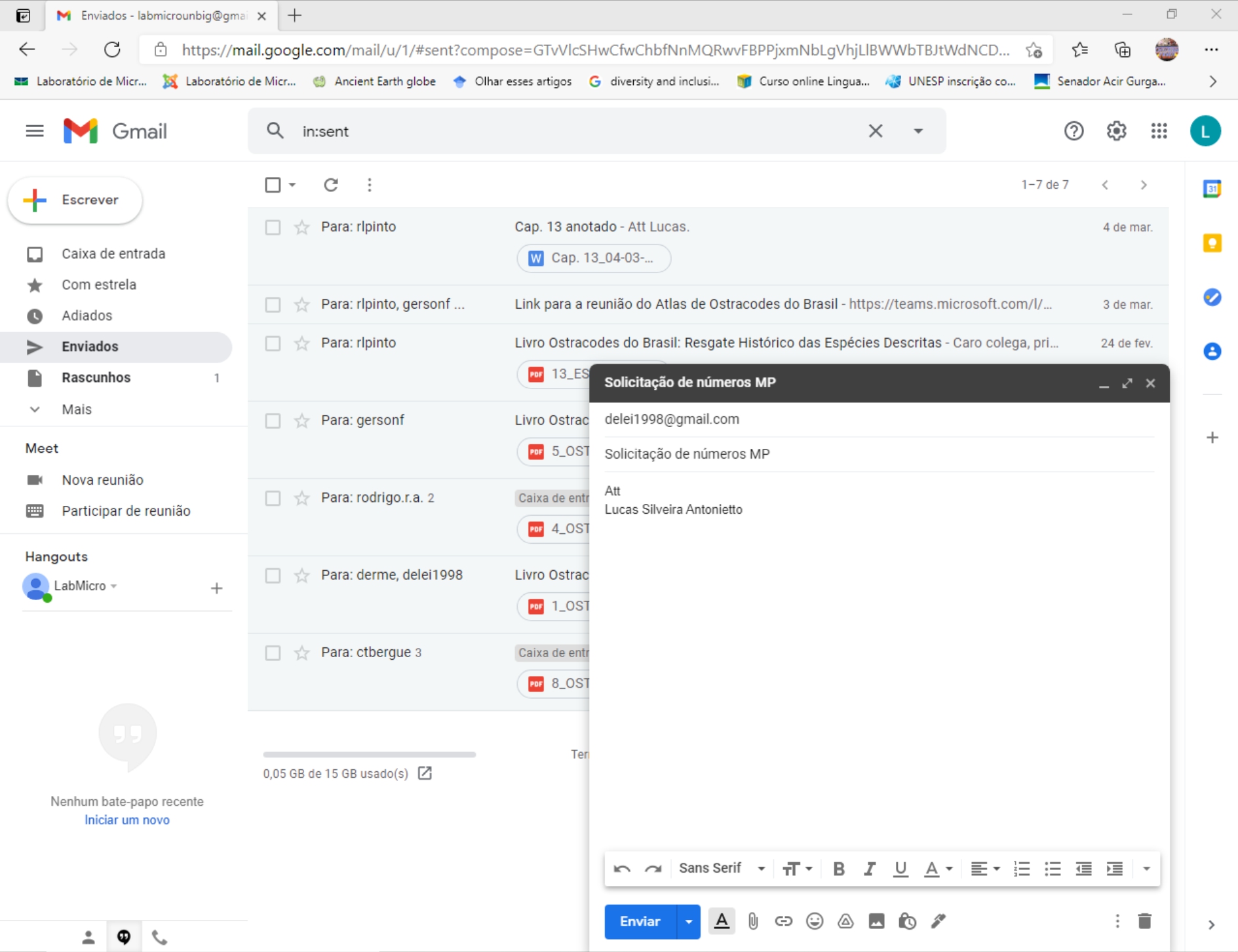Insert a link in the compose toolbar
1238x952 pixels.
783,921
